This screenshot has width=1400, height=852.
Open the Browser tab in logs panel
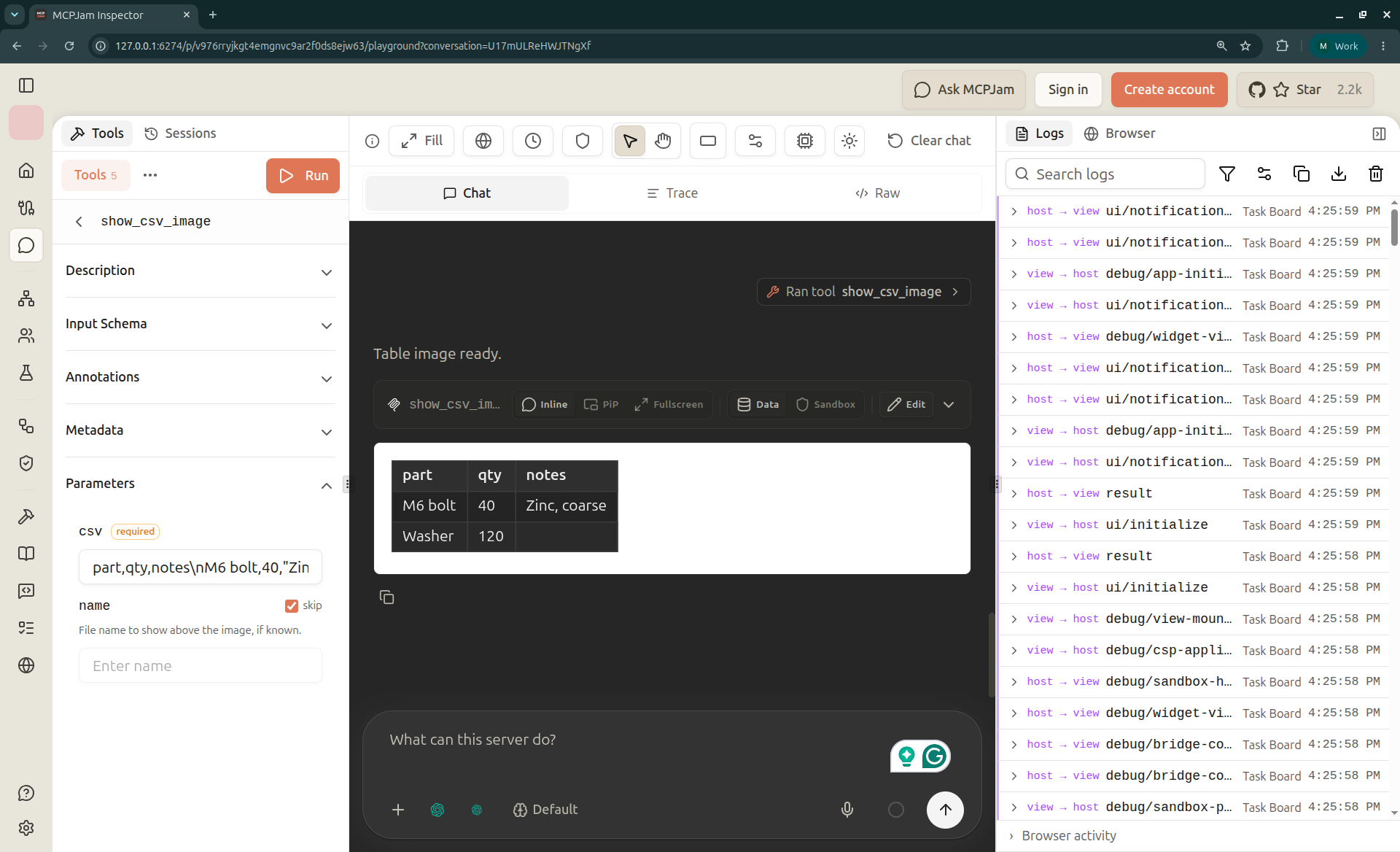point(1119,133)
